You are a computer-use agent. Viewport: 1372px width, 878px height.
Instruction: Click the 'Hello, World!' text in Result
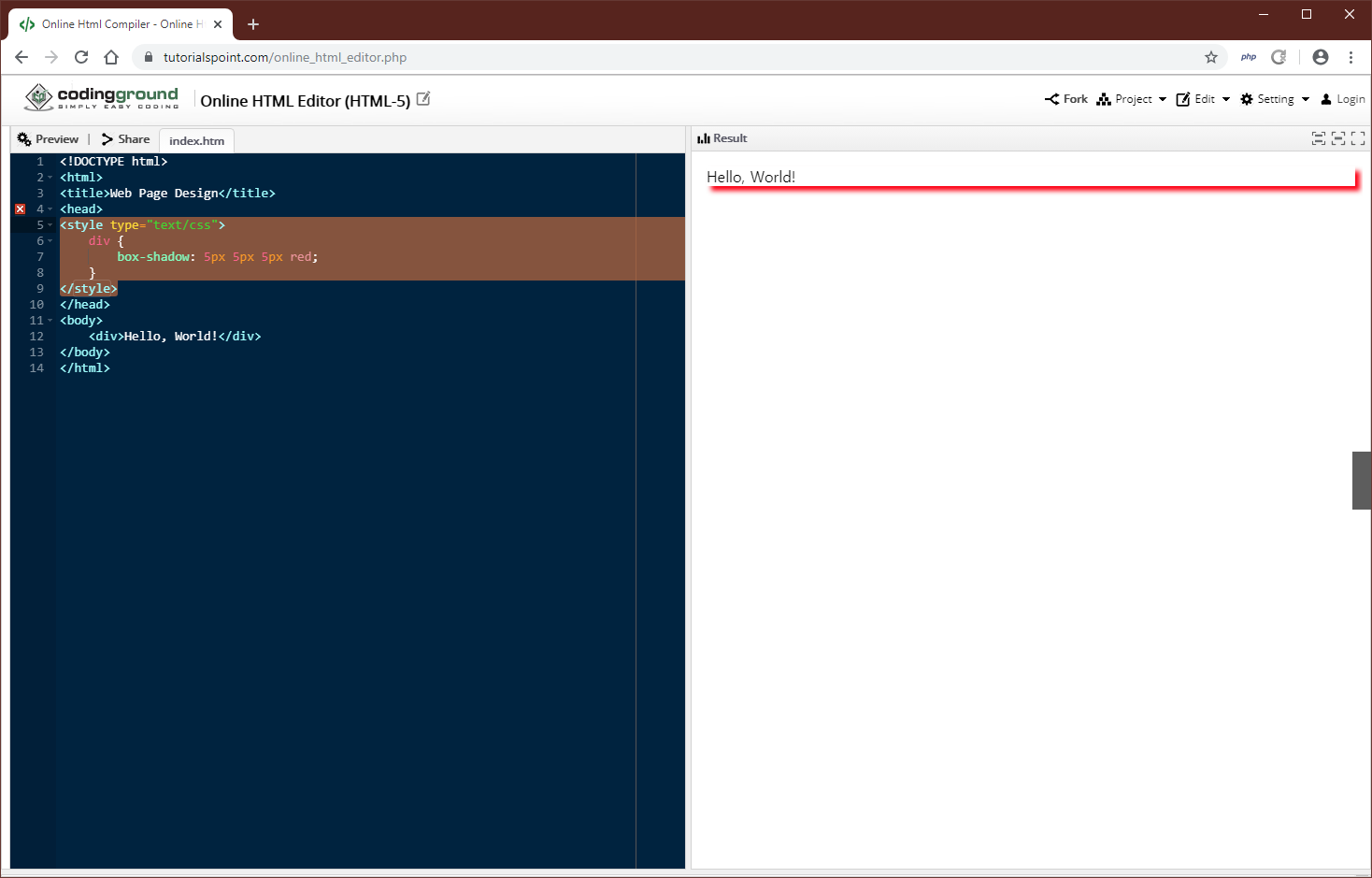[750, 177]
